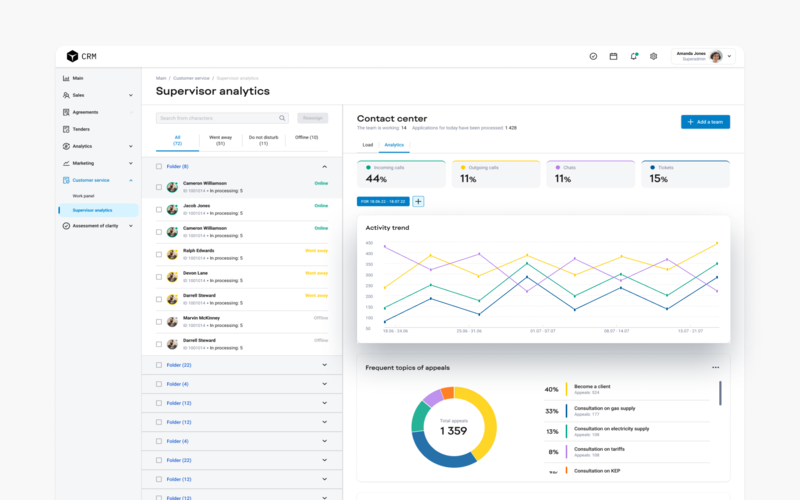
Task: Open the calendar icon in top bar
Action: tap(613, 57)
